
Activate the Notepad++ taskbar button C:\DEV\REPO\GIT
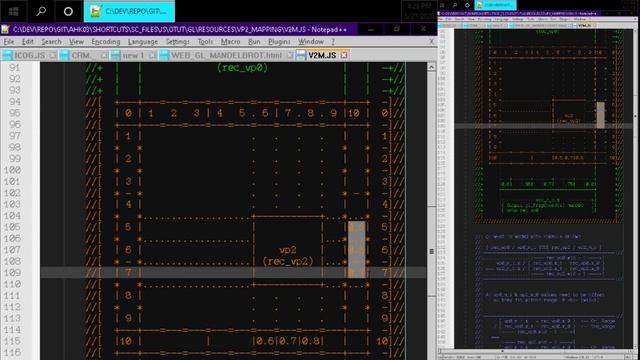pyautogui.click(x=129, y=11)
